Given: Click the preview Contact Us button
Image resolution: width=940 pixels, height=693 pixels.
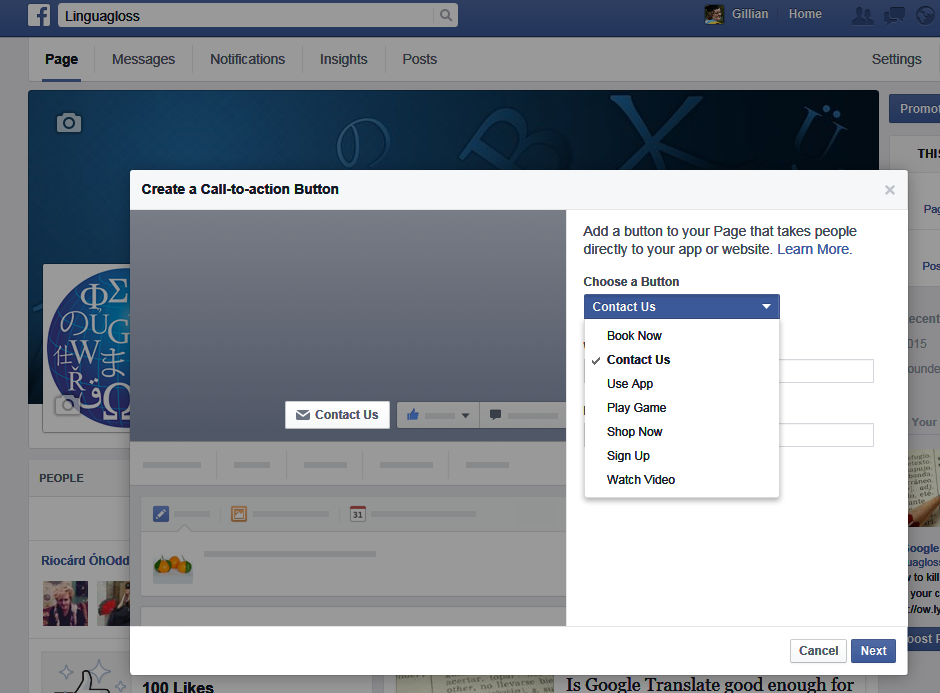Looking at the screenshot, I should tap(337, 415).
